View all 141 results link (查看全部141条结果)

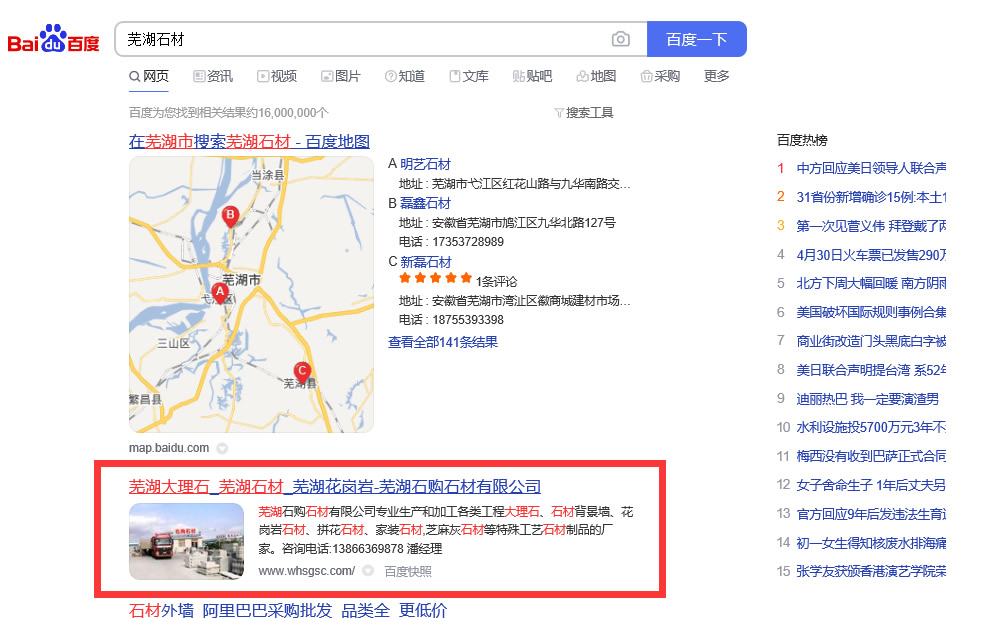443,342
